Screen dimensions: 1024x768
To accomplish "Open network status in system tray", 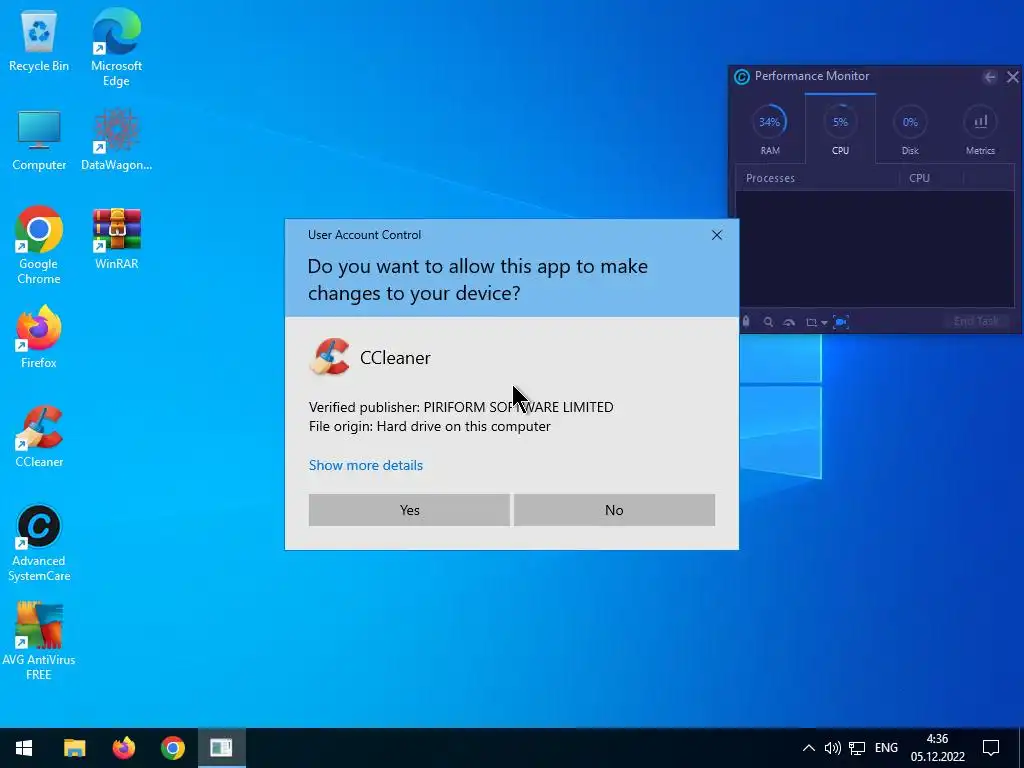I will coord(857,748).
